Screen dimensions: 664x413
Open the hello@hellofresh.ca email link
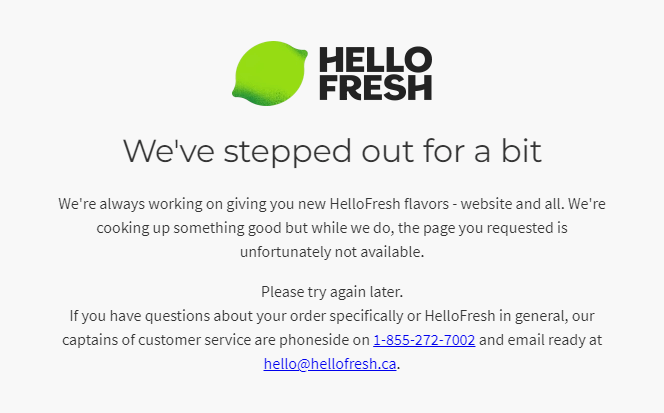point(330,364)
